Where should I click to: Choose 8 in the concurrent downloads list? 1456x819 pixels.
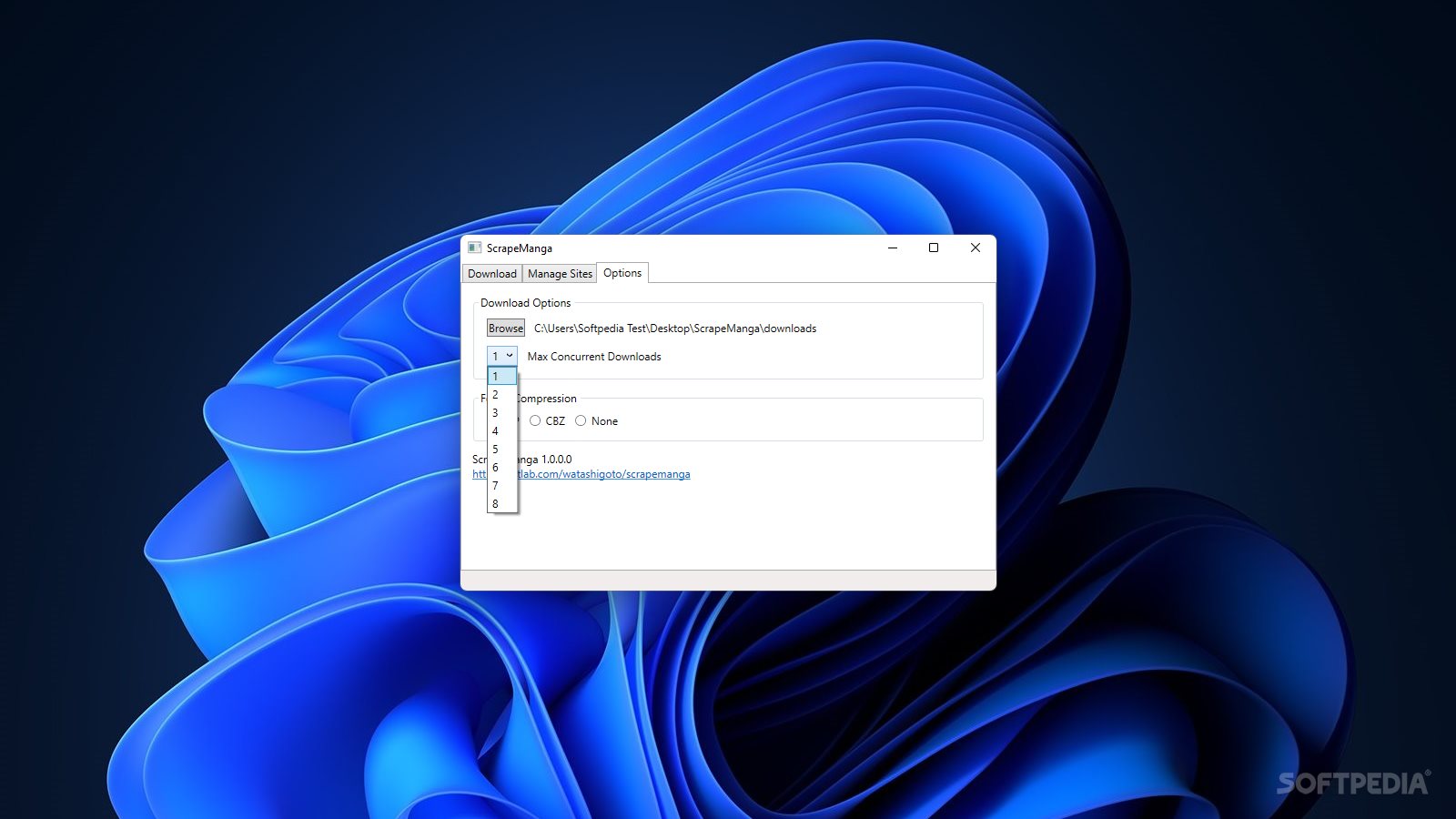tap(502, 504)
